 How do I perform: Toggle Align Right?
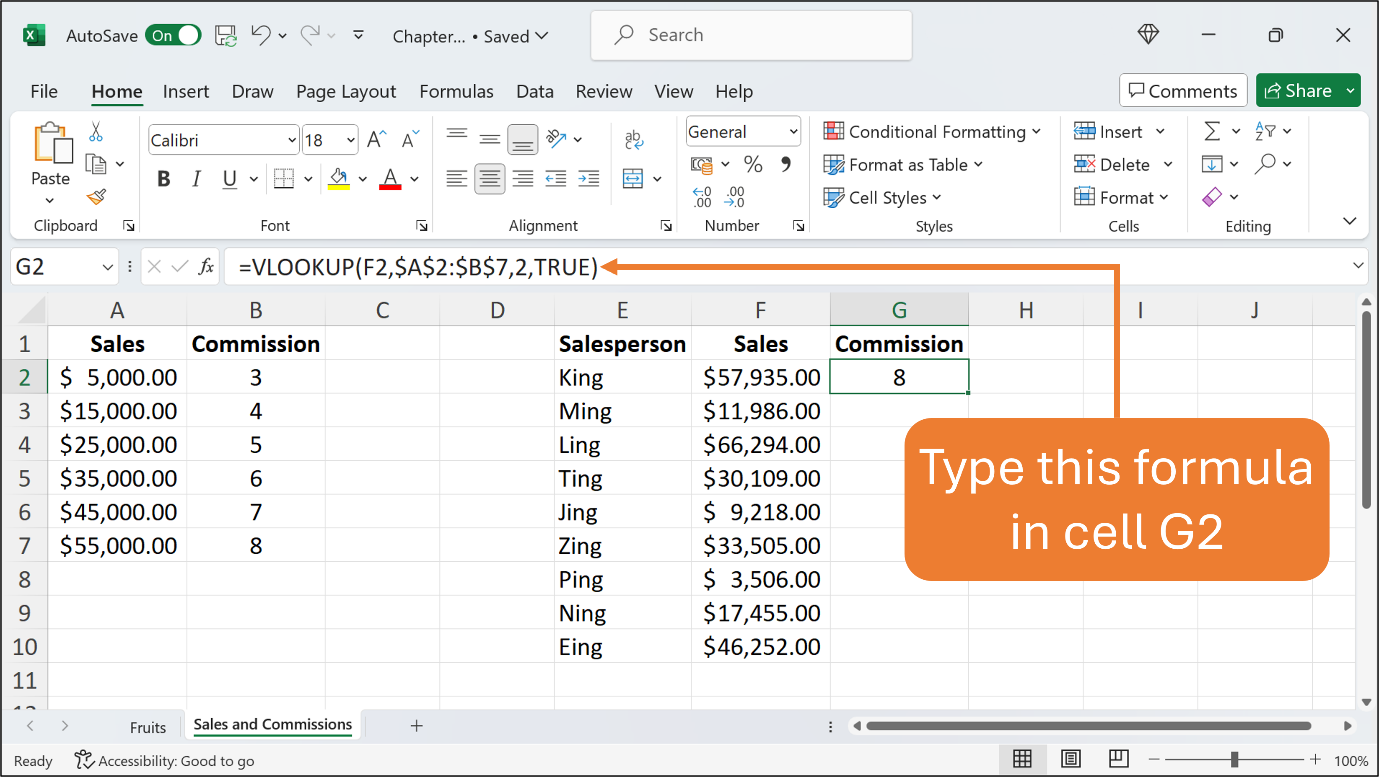pos(522,179)
